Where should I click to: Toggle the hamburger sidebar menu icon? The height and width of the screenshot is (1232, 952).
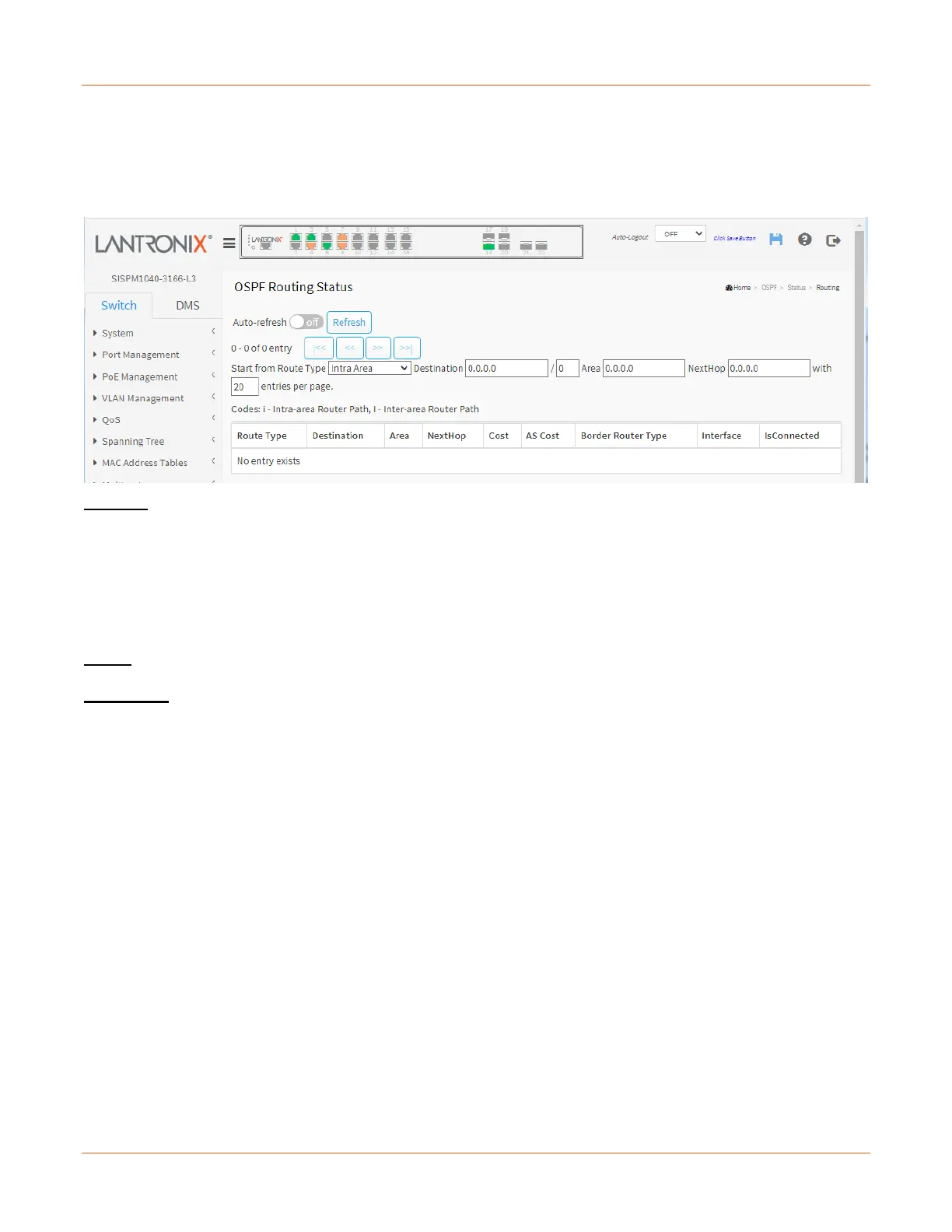[x=229, y=243]
